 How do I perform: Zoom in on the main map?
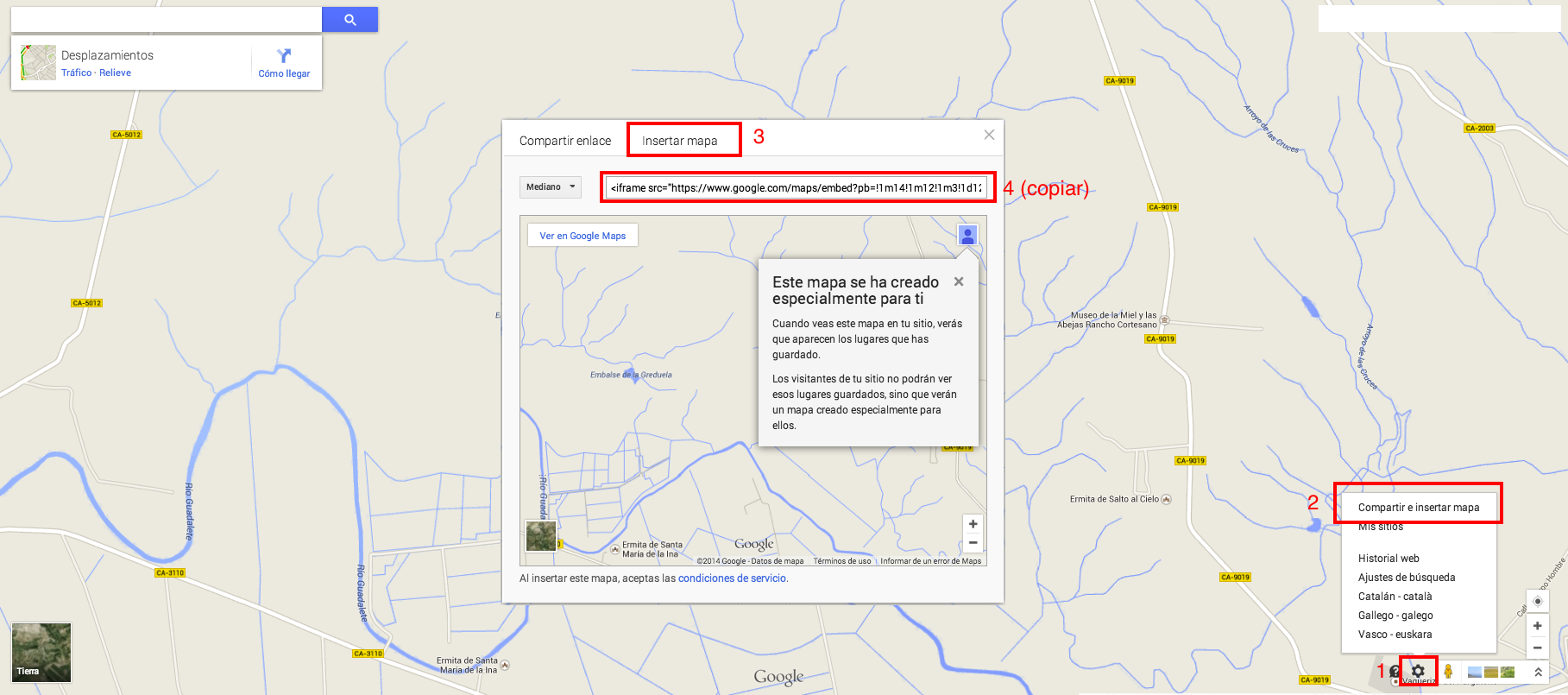click(x=1537, y=626)
